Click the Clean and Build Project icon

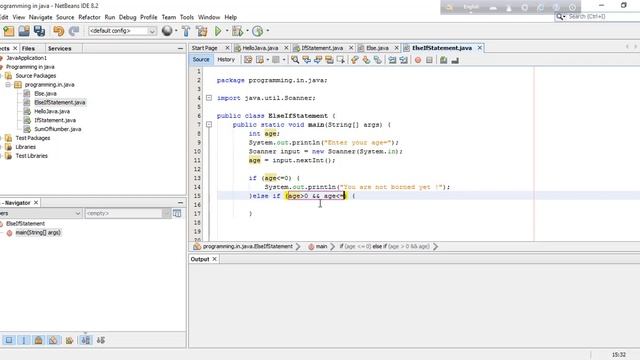[x=202, y=31]
